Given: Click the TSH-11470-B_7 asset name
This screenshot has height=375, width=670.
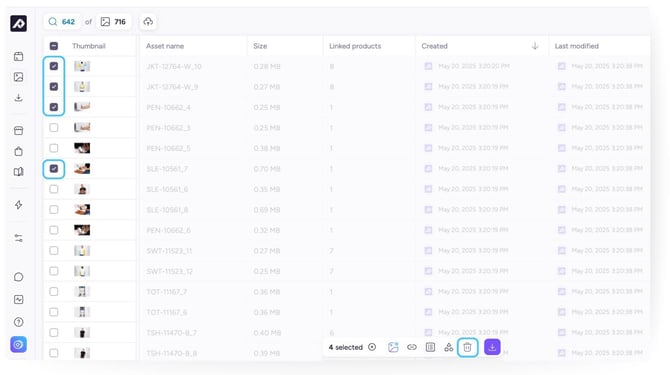Looking at the screenshot, I should (171, 333).
